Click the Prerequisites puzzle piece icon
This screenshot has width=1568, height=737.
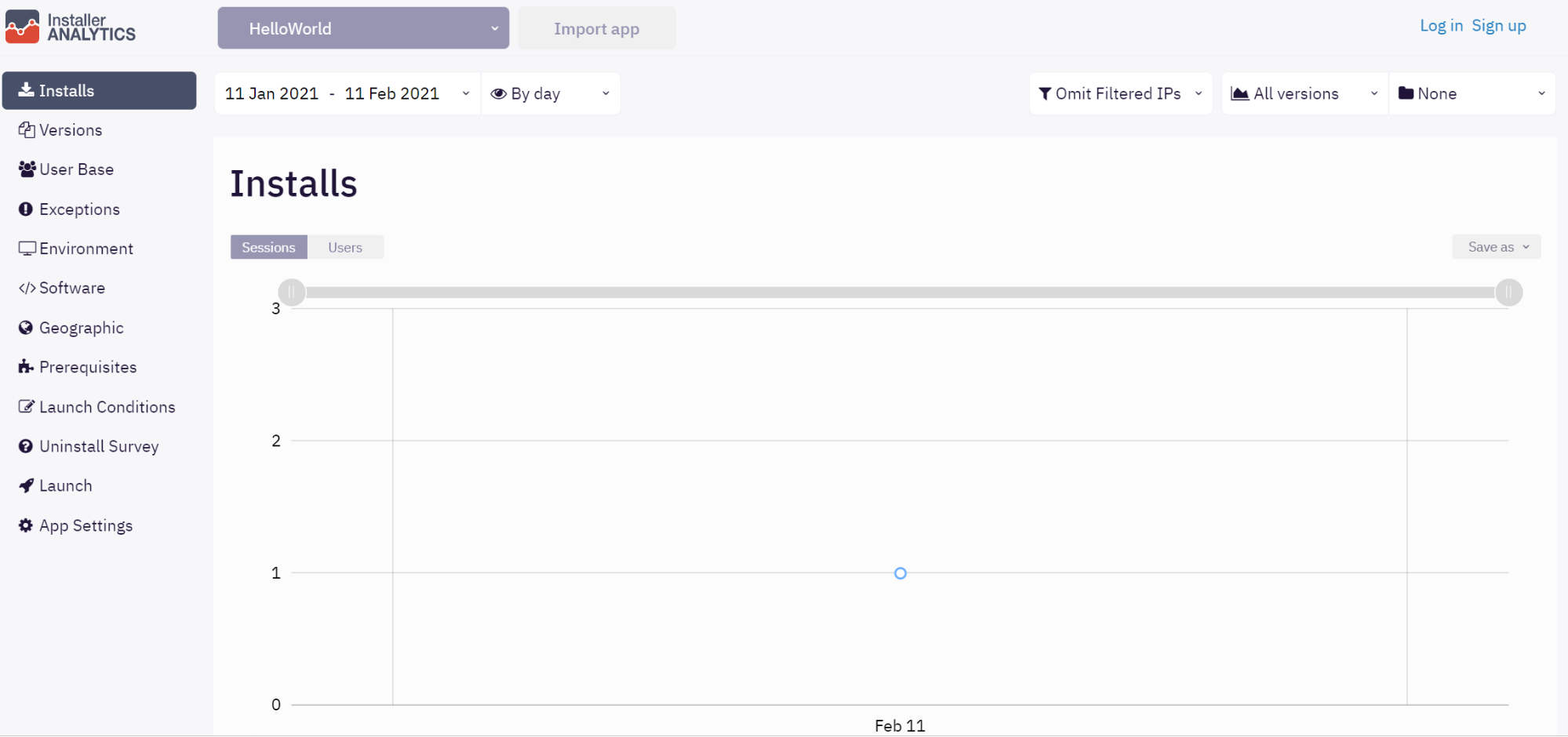(26, 367)
